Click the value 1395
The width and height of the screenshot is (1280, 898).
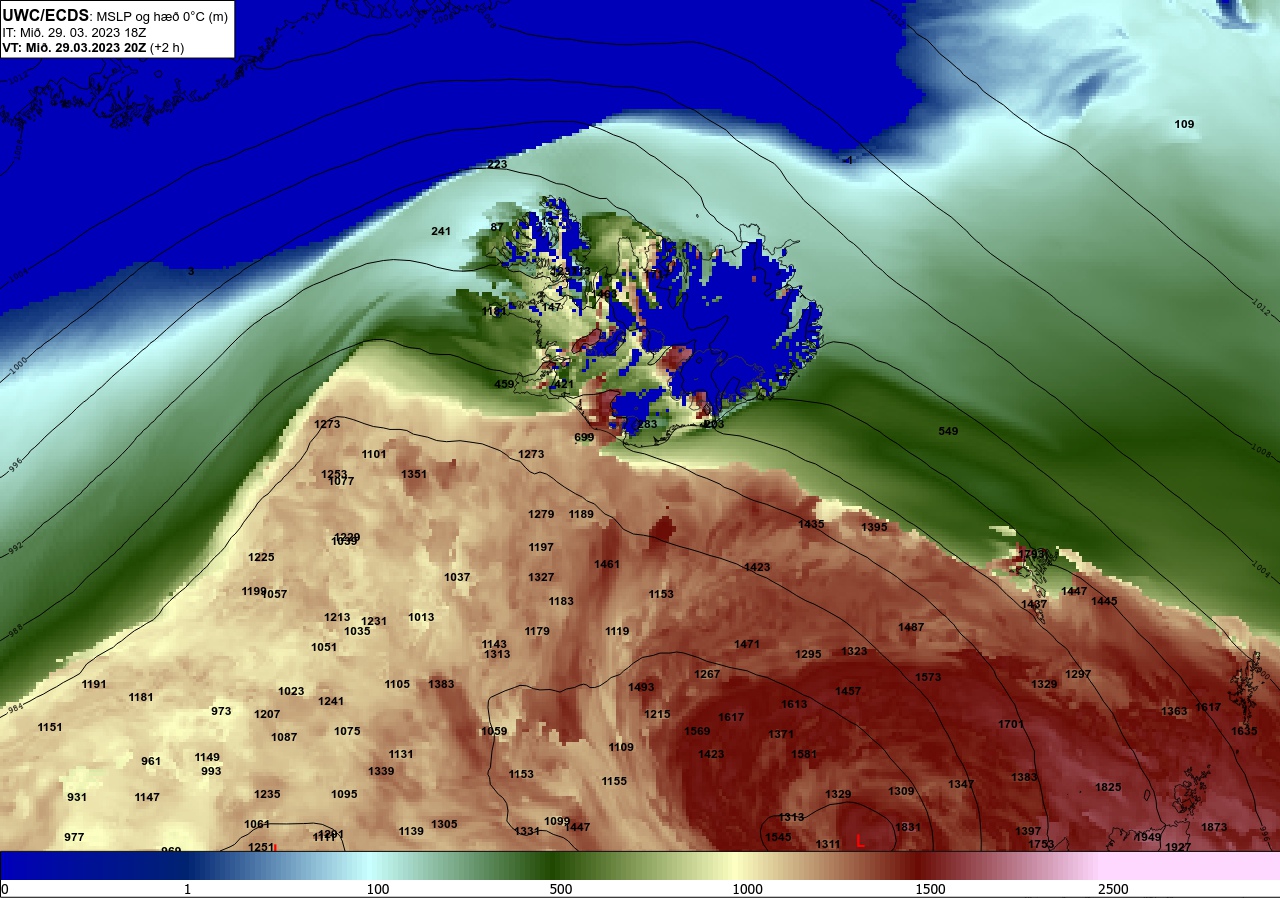[874, 527]
